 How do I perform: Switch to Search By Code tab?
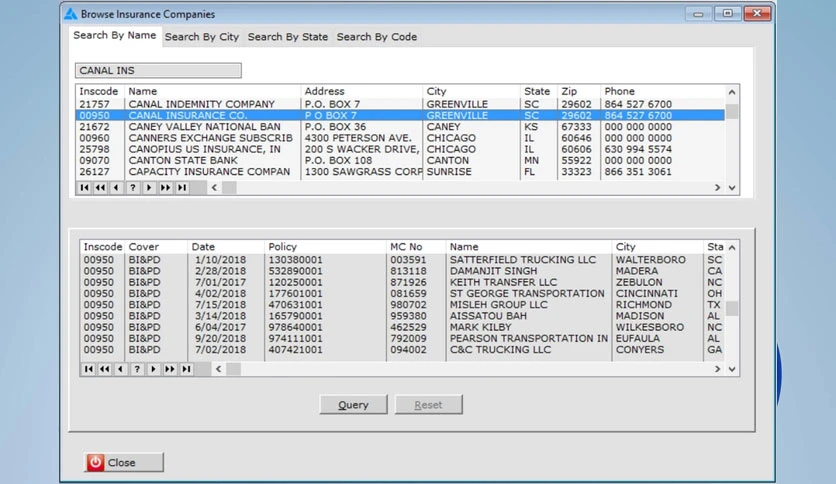376,37
